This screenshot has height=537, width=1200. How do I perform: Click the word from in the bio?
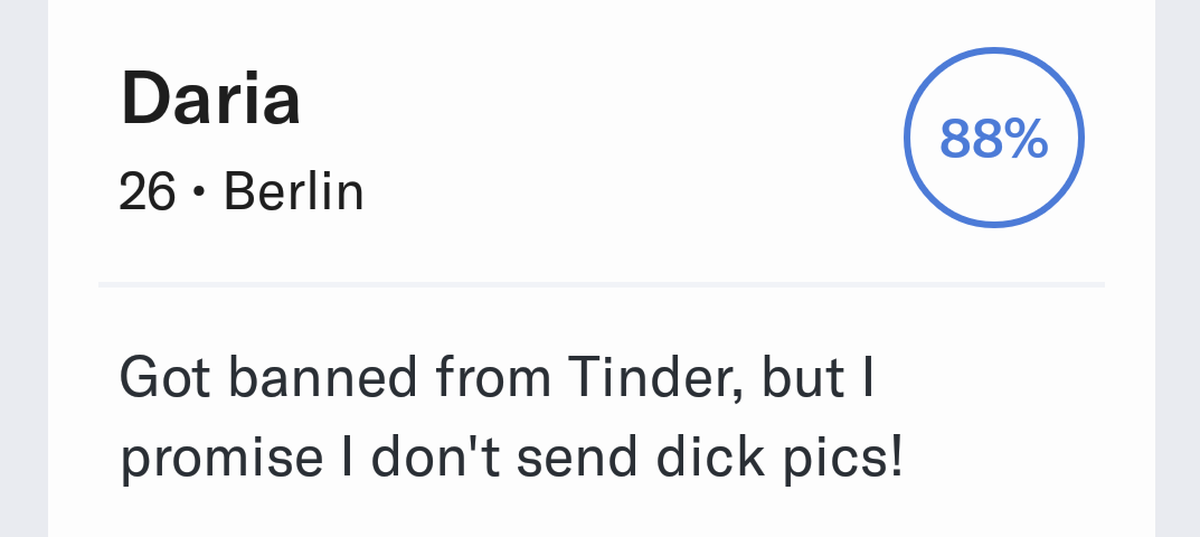[492, 380]
